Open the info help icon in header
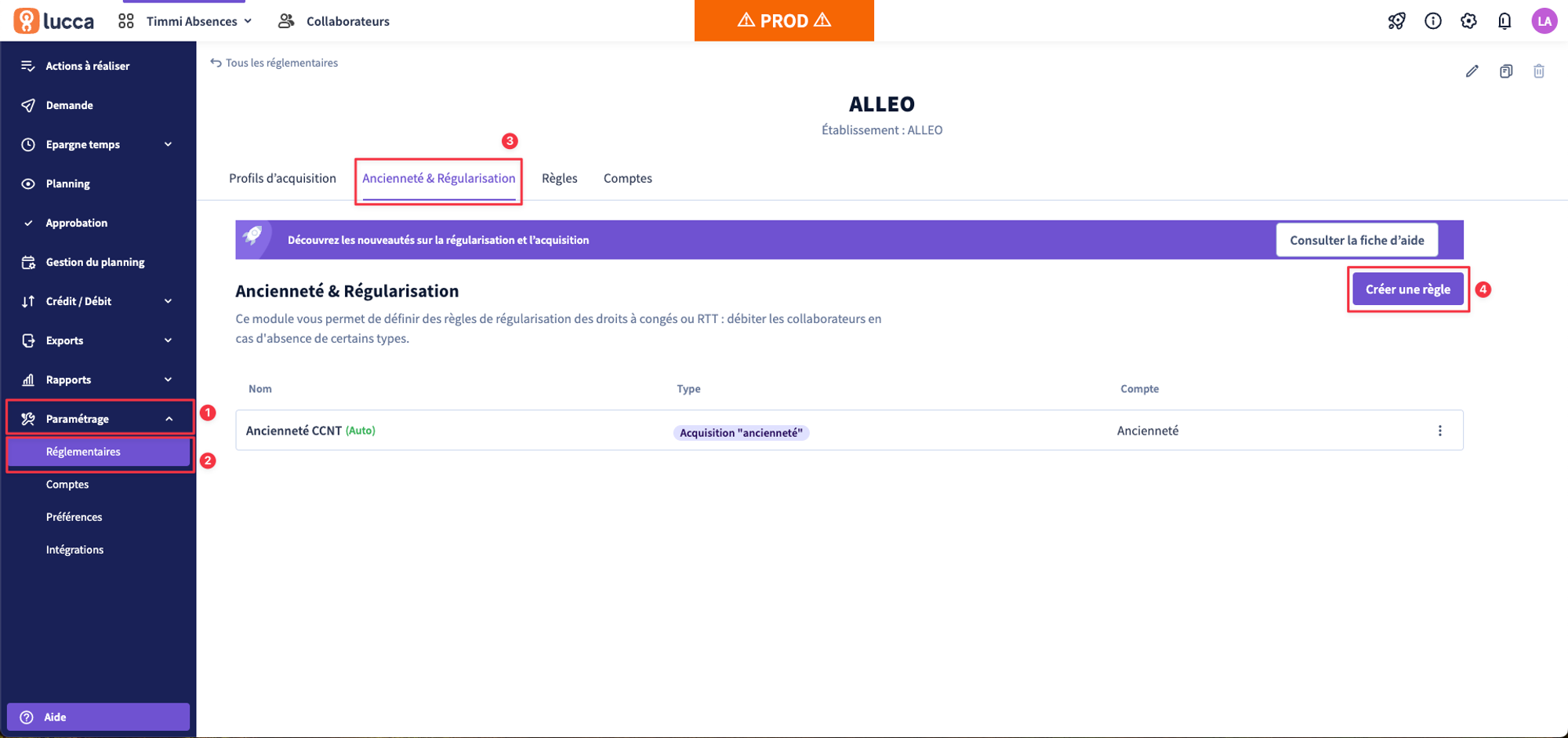Screen dimensions: 1568x738 point(1432,21)
